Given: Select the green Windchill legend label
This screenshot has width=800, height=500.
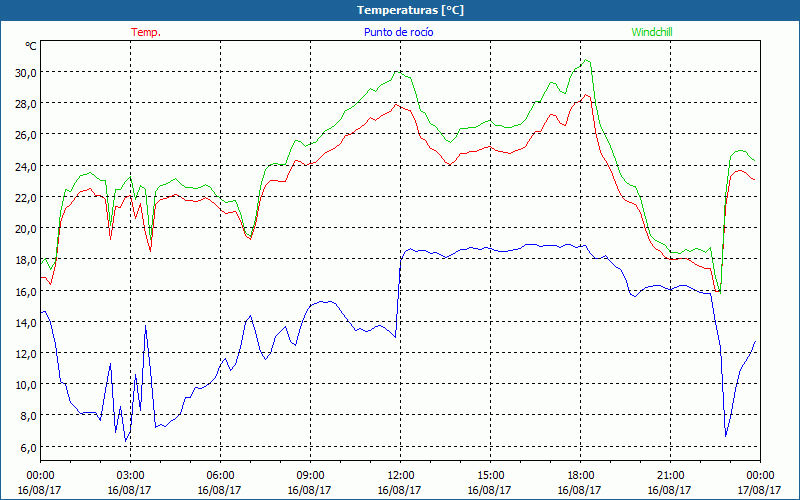Looking at the screenshot, I should (652, 32).
